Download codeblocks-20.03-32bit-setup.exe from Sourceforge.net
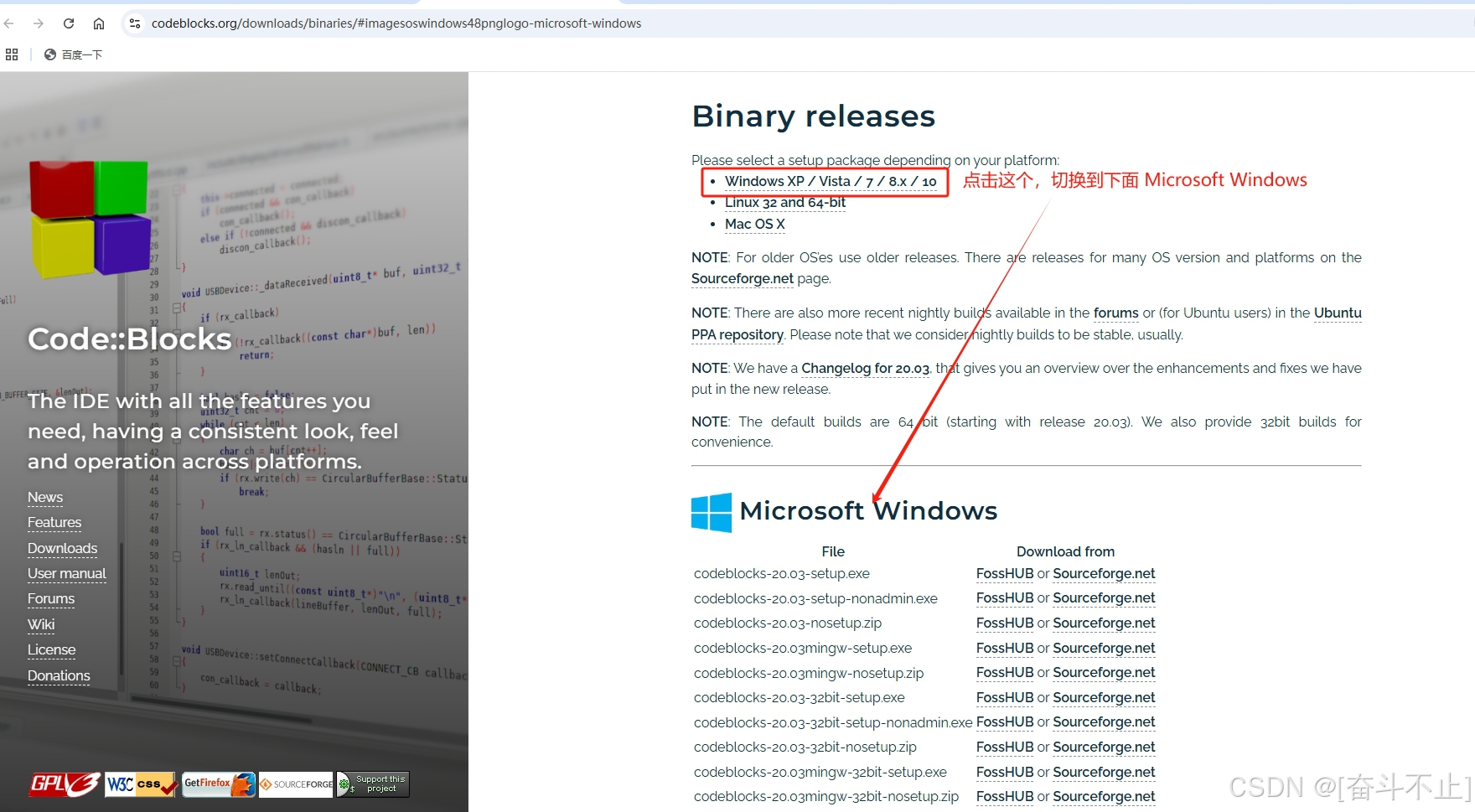1475x812 pixels. [1104, 698]
